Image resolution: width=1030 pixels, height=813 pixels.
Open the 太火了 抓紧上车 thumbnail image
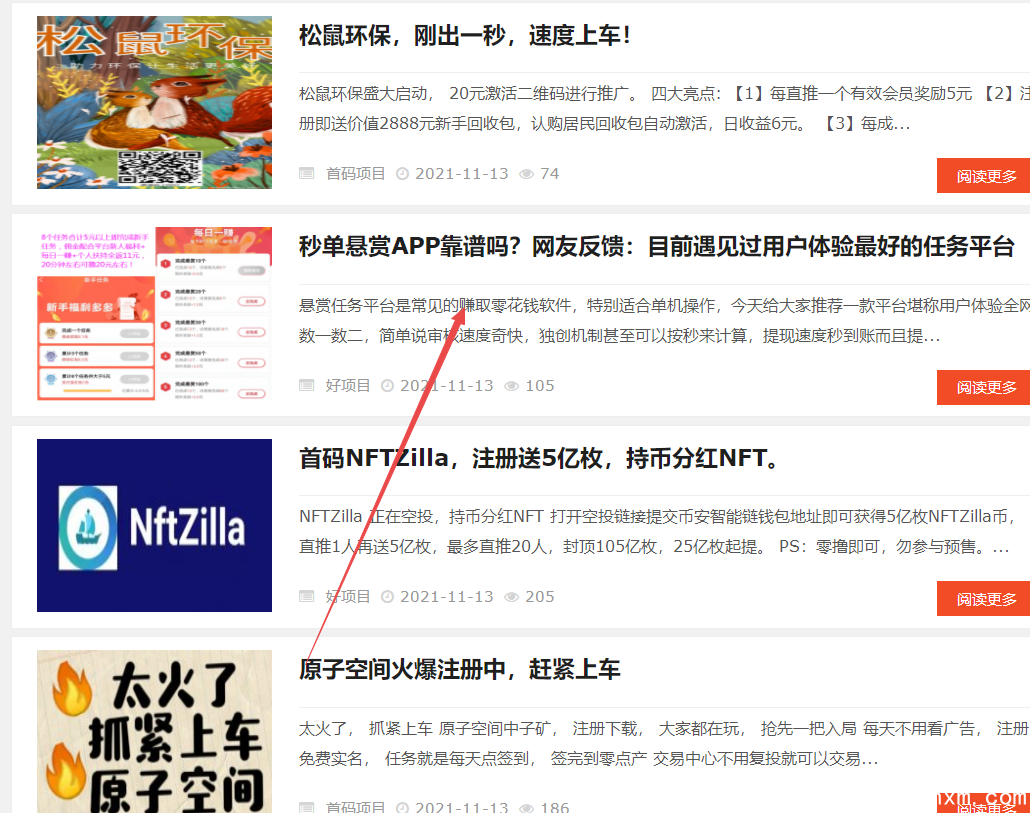point(154,732)
